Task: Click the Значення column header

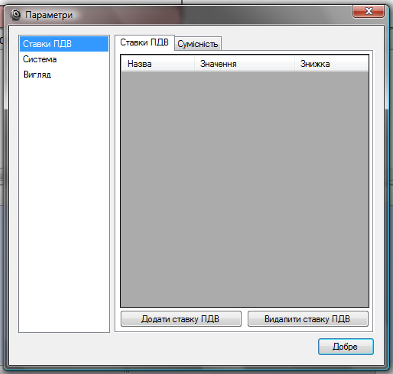Action: pos(244,64)
